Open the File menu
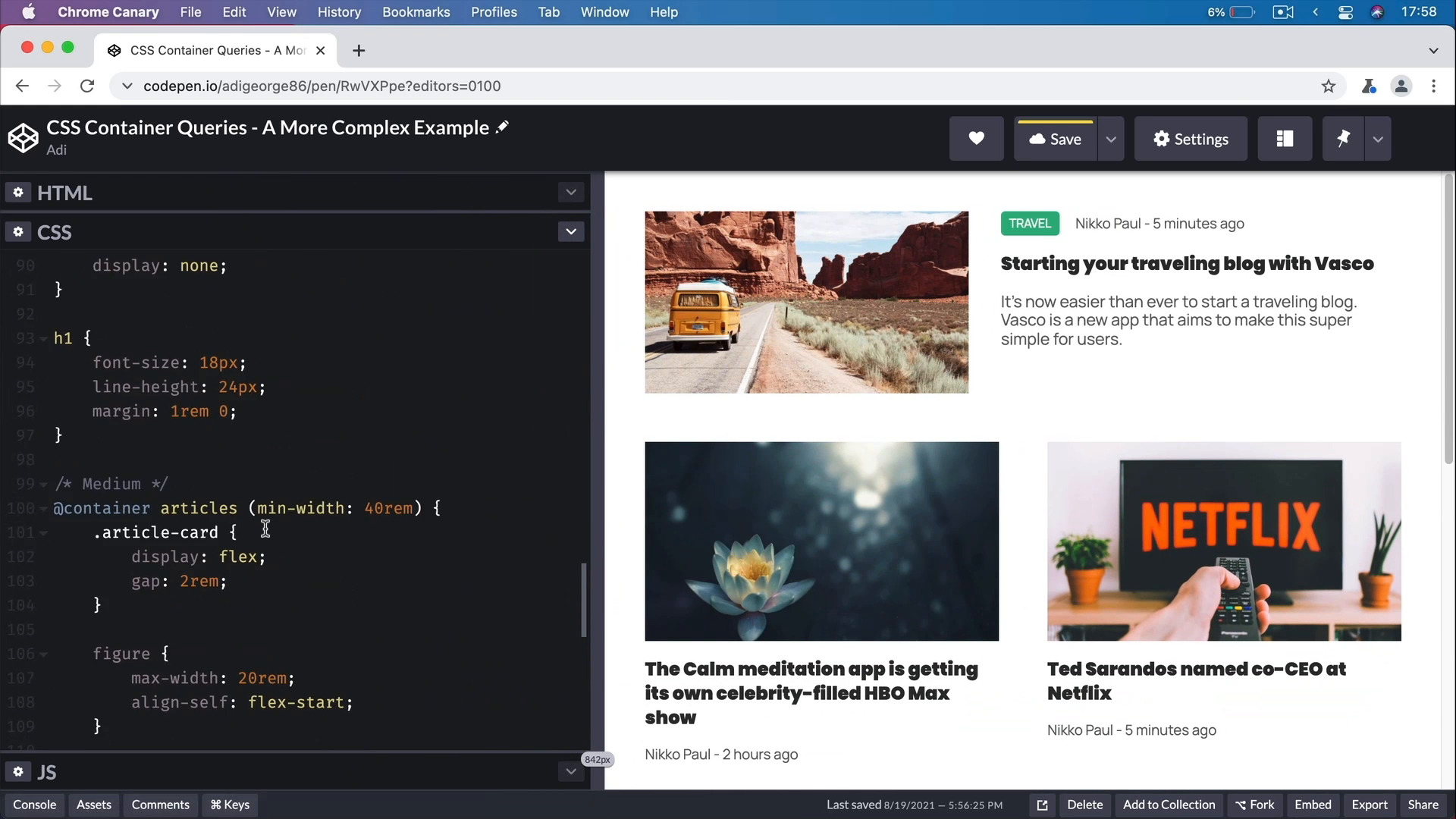Image resolution: width=1456 pixels, height=819 pixels. tap(190, 12)
